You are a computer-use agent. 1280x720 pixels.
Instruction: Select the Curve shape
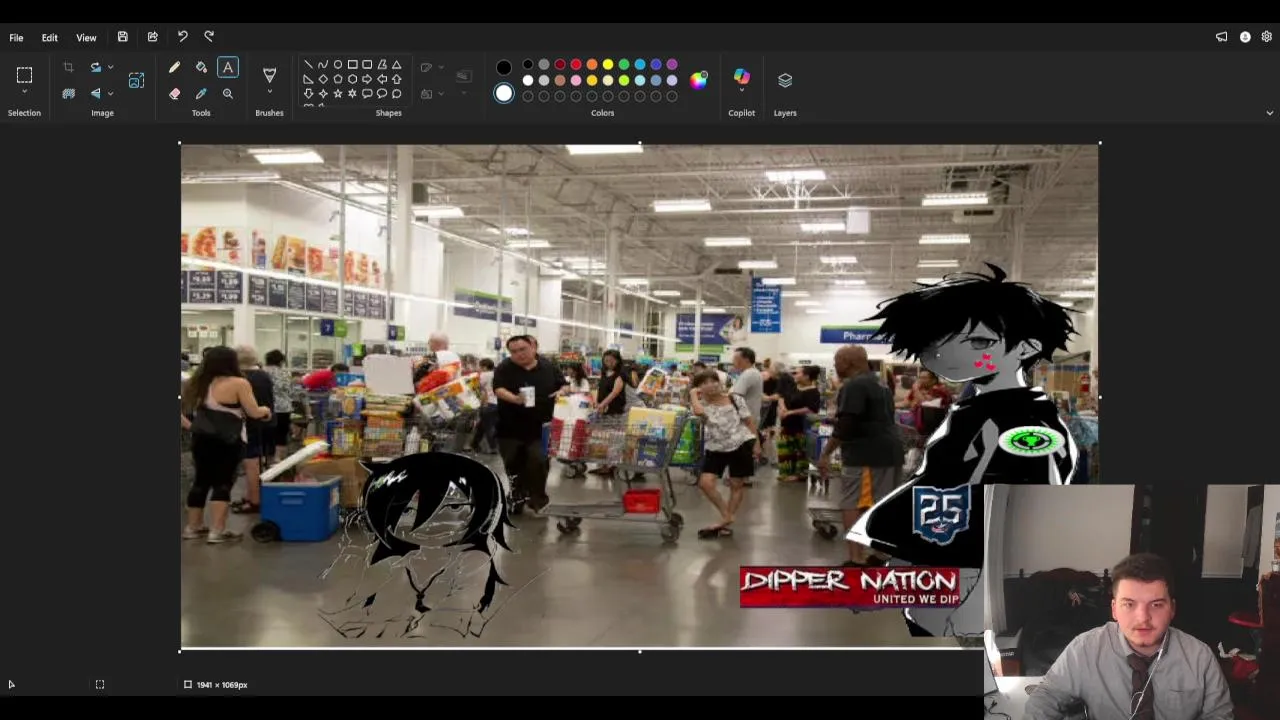[323, 65]
